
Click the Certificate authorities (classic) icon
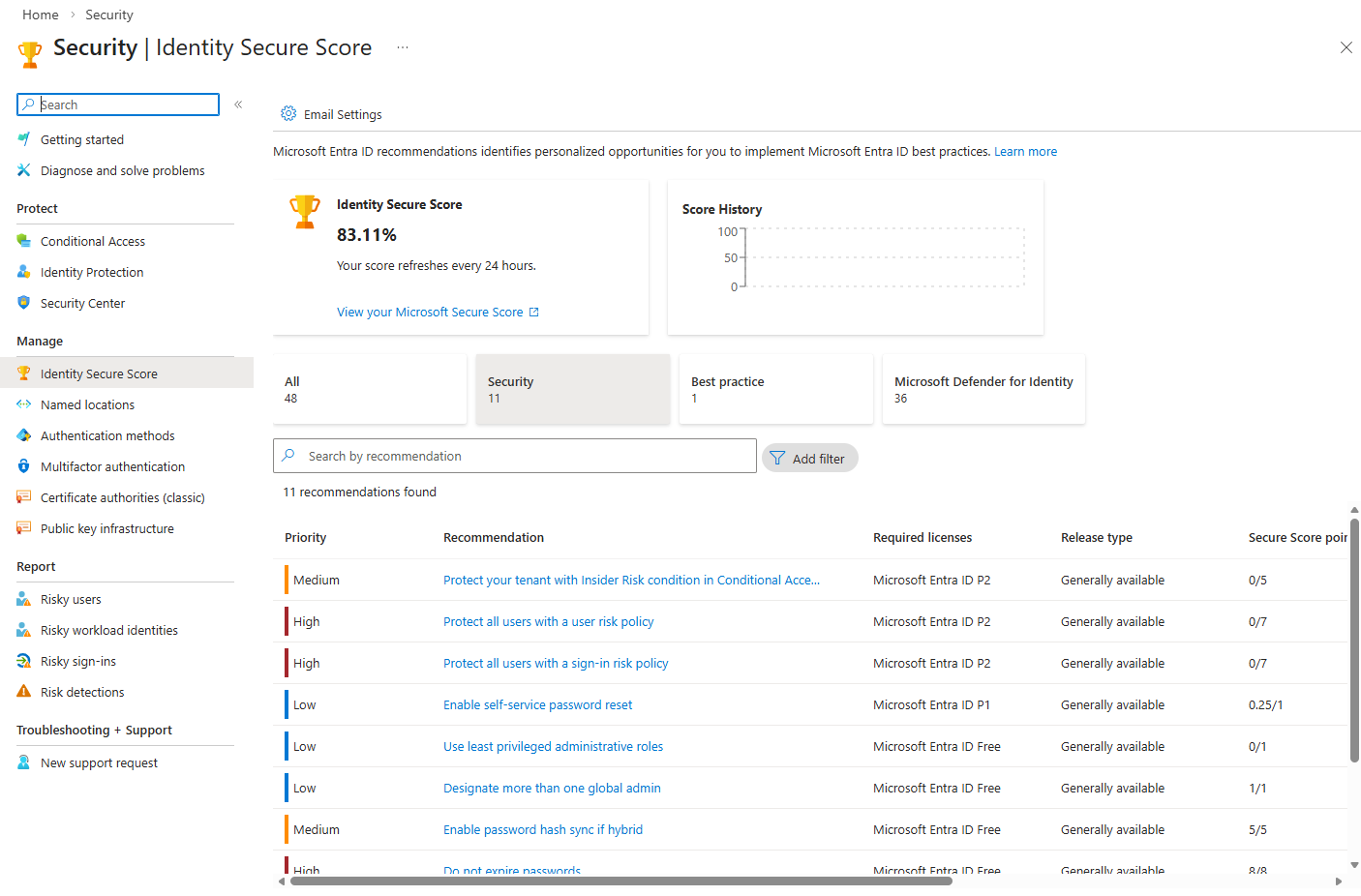click(x=24, y=497)
